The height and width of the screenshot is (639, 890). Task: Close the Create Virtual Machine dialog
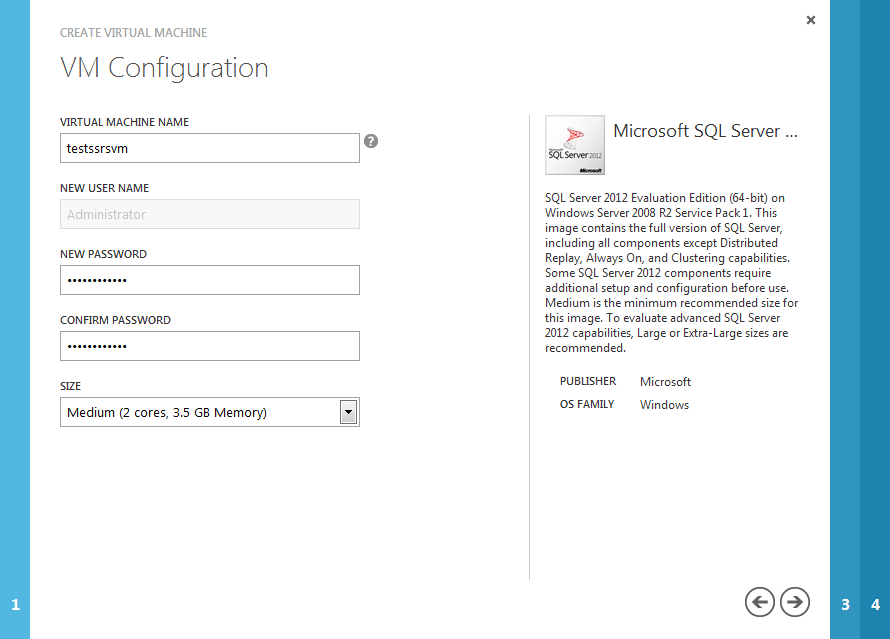[811, 20]
